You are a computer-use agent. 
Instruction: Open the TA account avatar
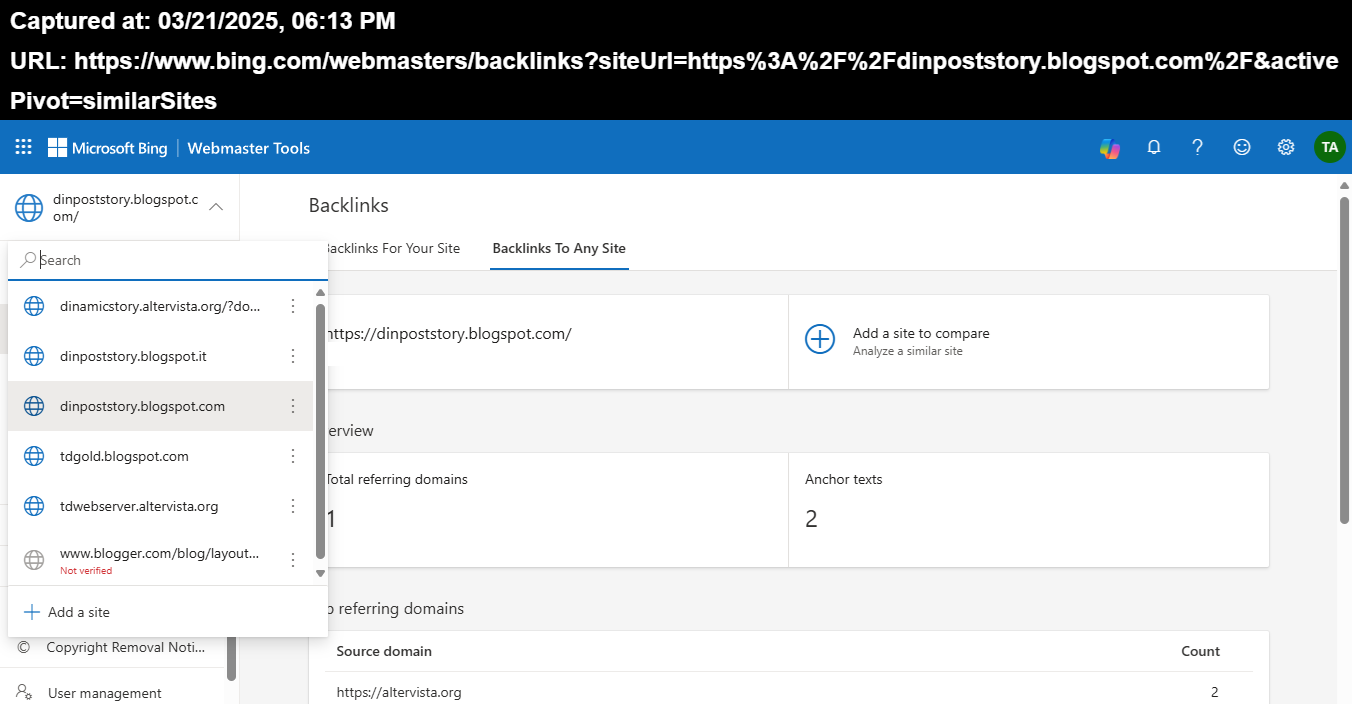point(1330,148)
